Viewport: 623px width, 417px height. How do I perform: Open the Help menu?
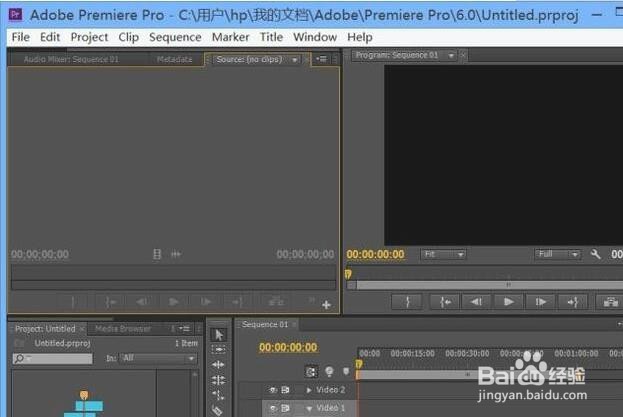(x=360, y=37)
